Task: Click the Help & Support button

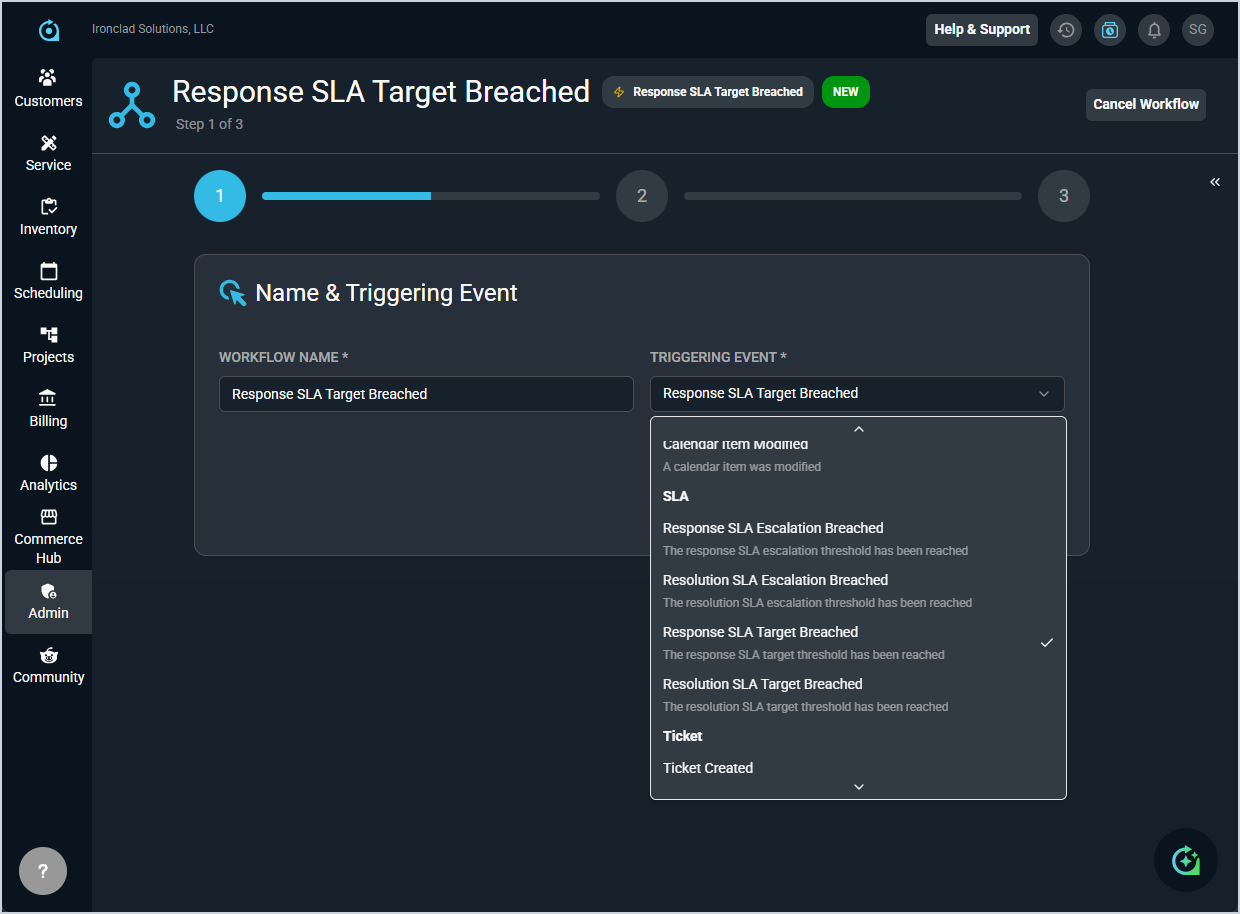Action: [x=981, y=30]
